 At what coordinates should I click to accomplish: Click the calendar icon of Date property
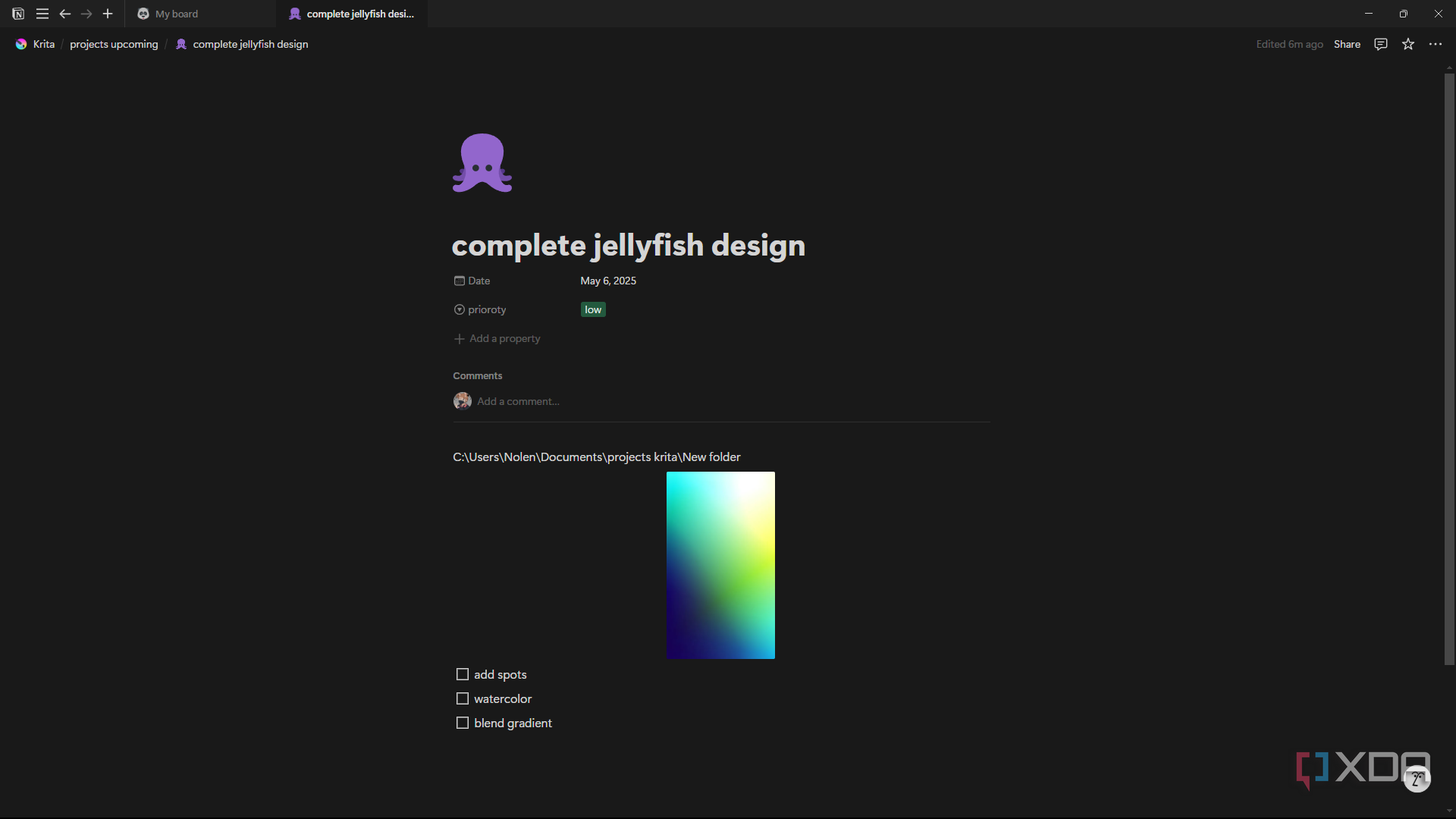pyautogui.click(x=459, y=281)
